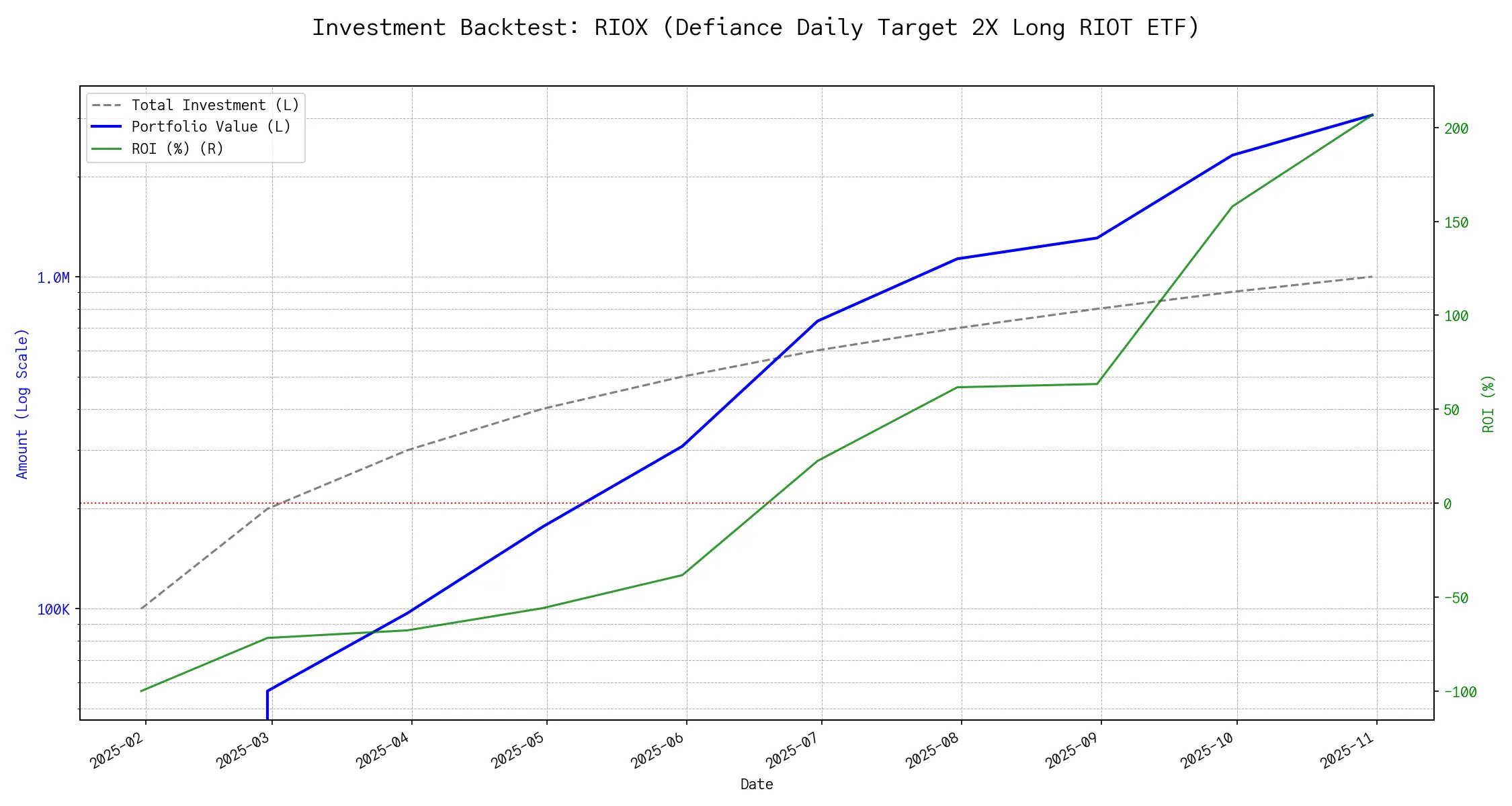The height and width of the screenshot is (806, 1512).
Task: Click the 200 tick on ROI axis
Action: pos(1456,128)
